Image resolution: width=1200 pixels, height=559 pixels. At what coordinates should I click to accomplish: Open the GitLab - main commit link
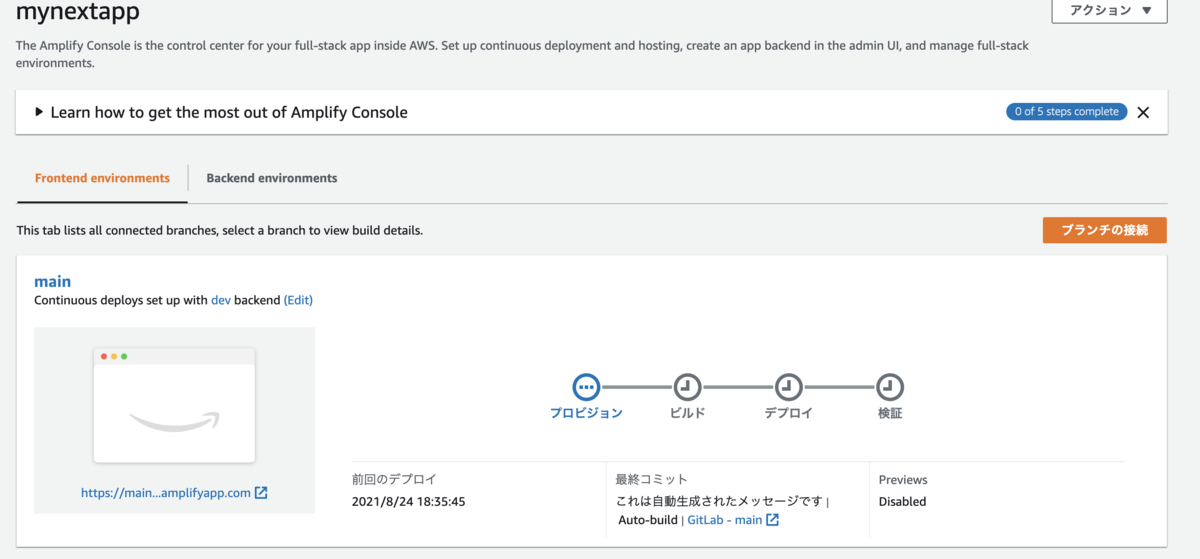pyautogui.click(x=724, y=520)
